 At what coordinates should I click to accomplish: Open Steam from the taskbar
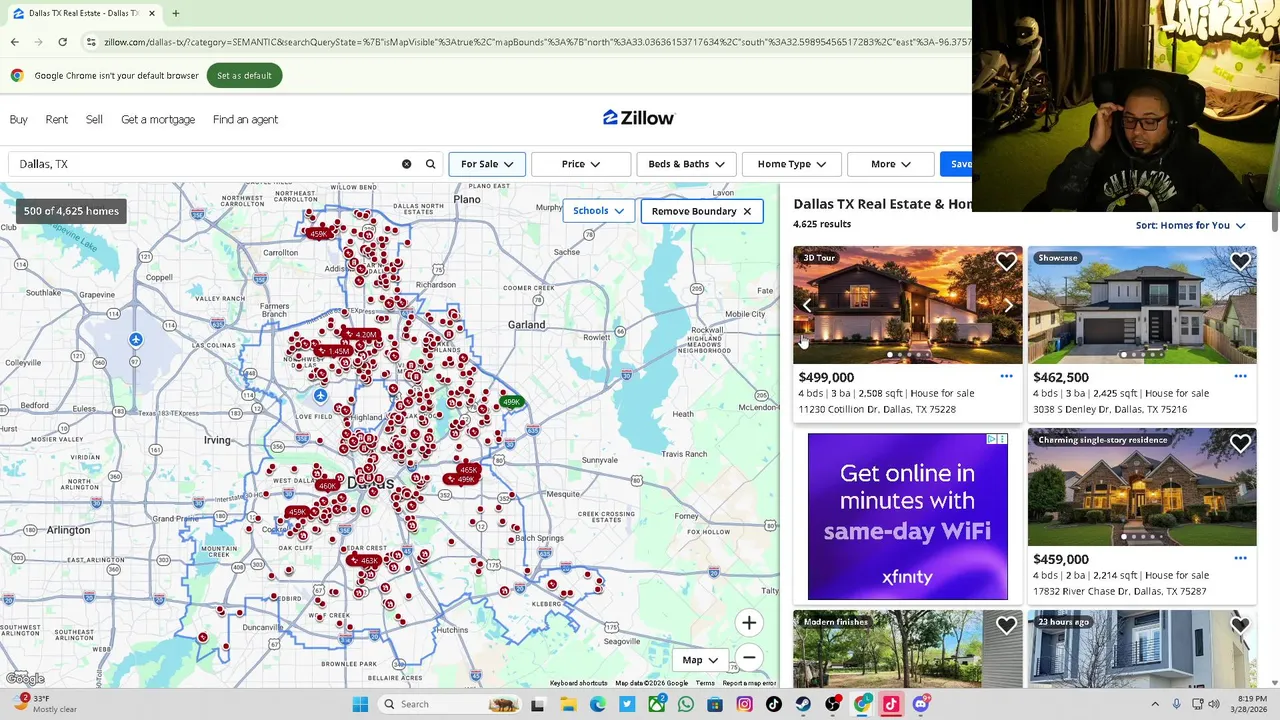point(803,704)
